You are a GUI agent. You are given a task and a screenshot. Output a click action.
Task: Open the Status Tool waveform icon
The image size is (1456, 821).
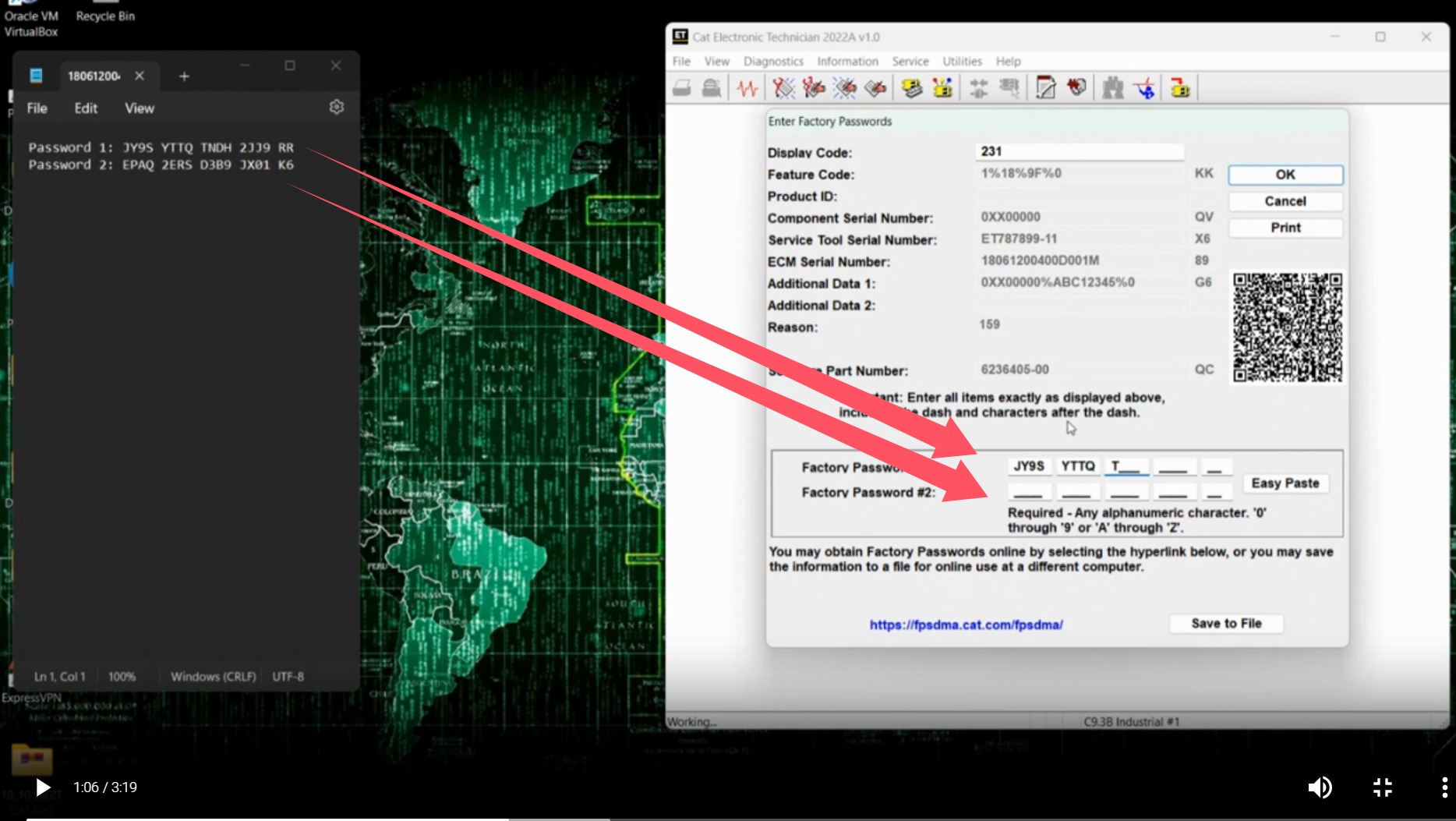pyautogui.click(x=747, y=88)
